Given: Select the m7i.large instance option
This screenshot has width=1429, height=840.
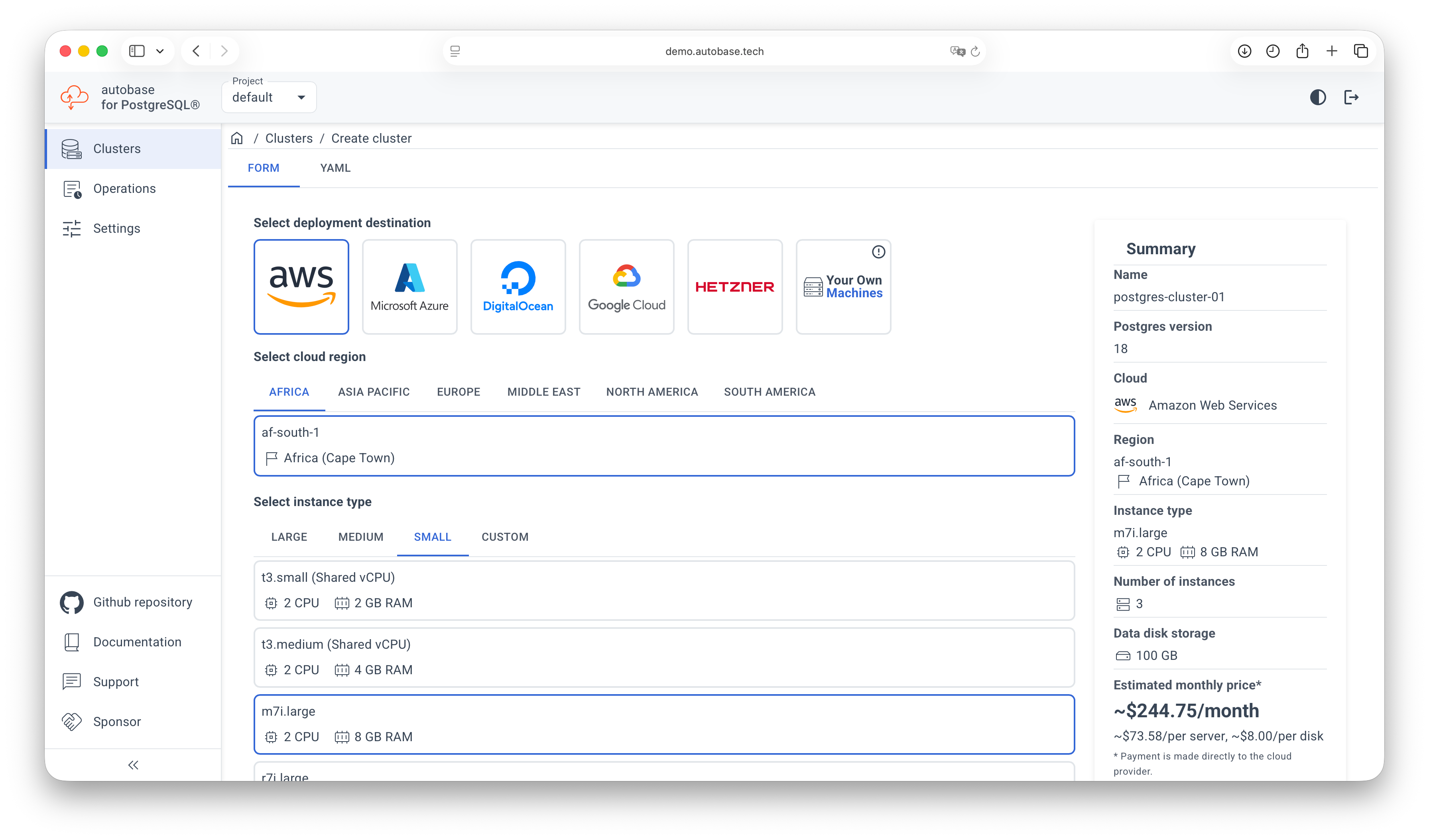Looking at the screenshot, I should click(x=663, y=724).
